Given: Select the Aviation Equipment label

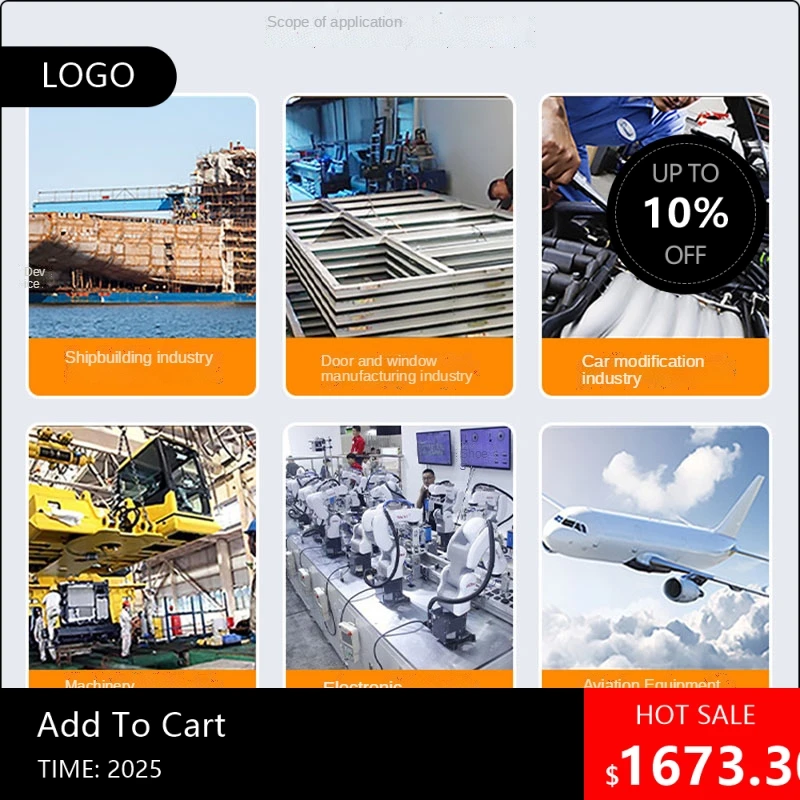Looking at the screenshot, I should point(655,679).
